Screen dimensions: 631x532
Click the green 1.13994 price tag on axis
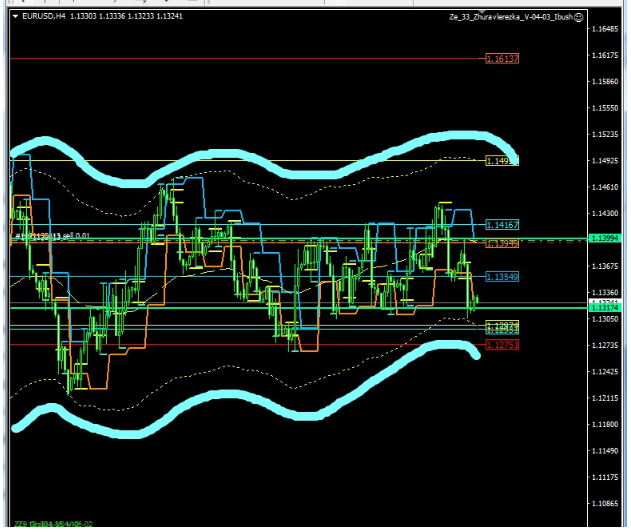tap(605, 238)
